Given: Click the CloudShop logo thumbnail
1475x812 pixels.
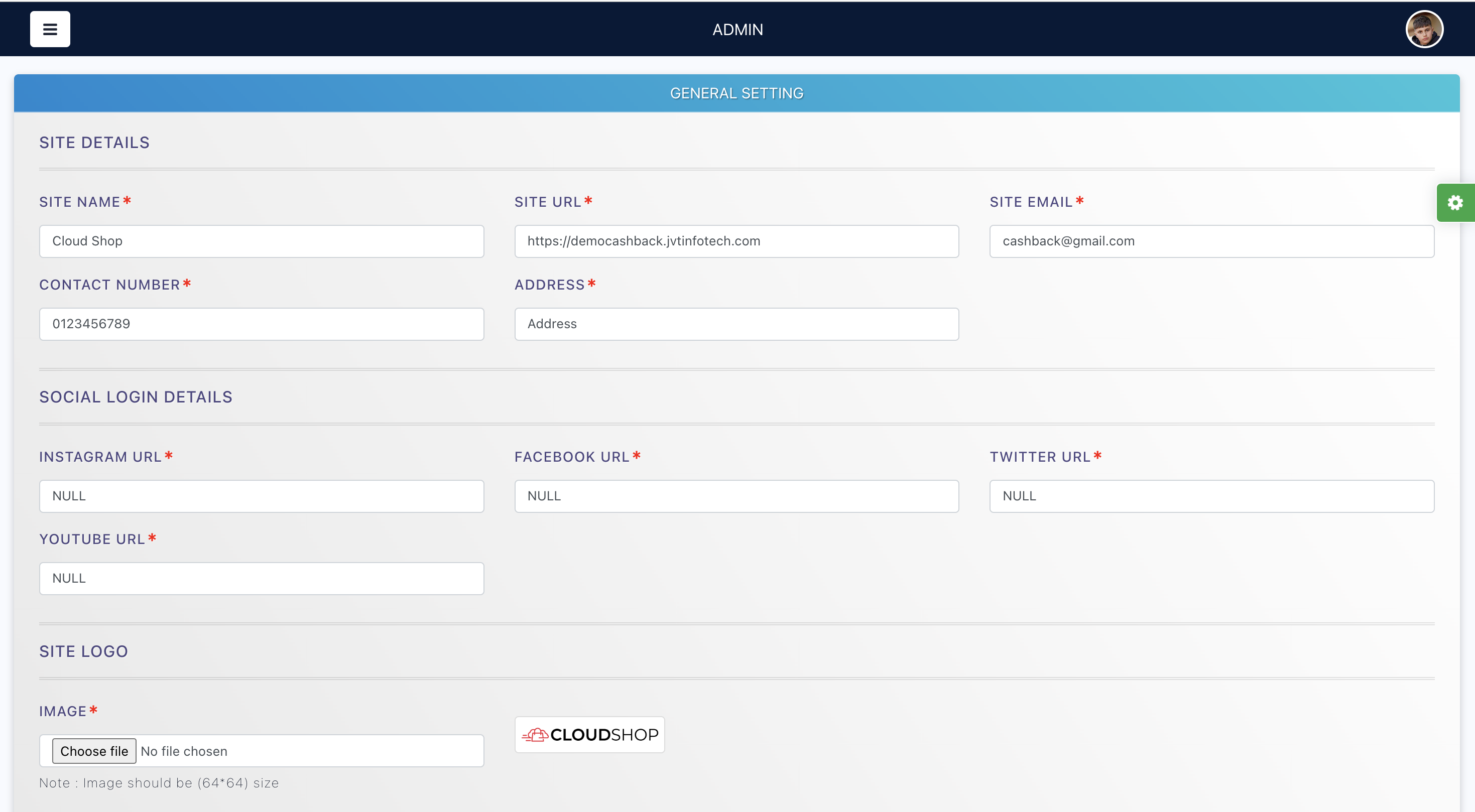Looking at the screenshot, I should point(589,734).
